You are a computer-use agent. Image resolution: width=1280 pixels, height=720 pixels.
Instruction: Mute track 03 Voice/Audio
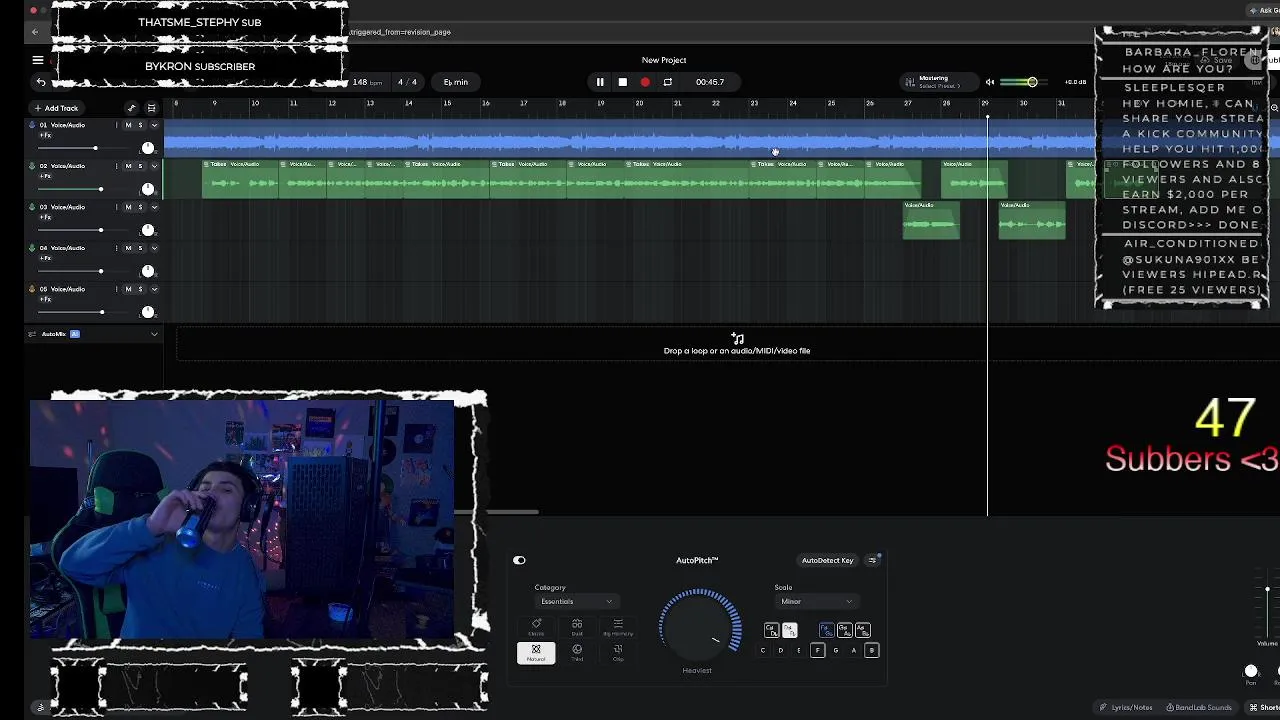click(x=128, y=207)
